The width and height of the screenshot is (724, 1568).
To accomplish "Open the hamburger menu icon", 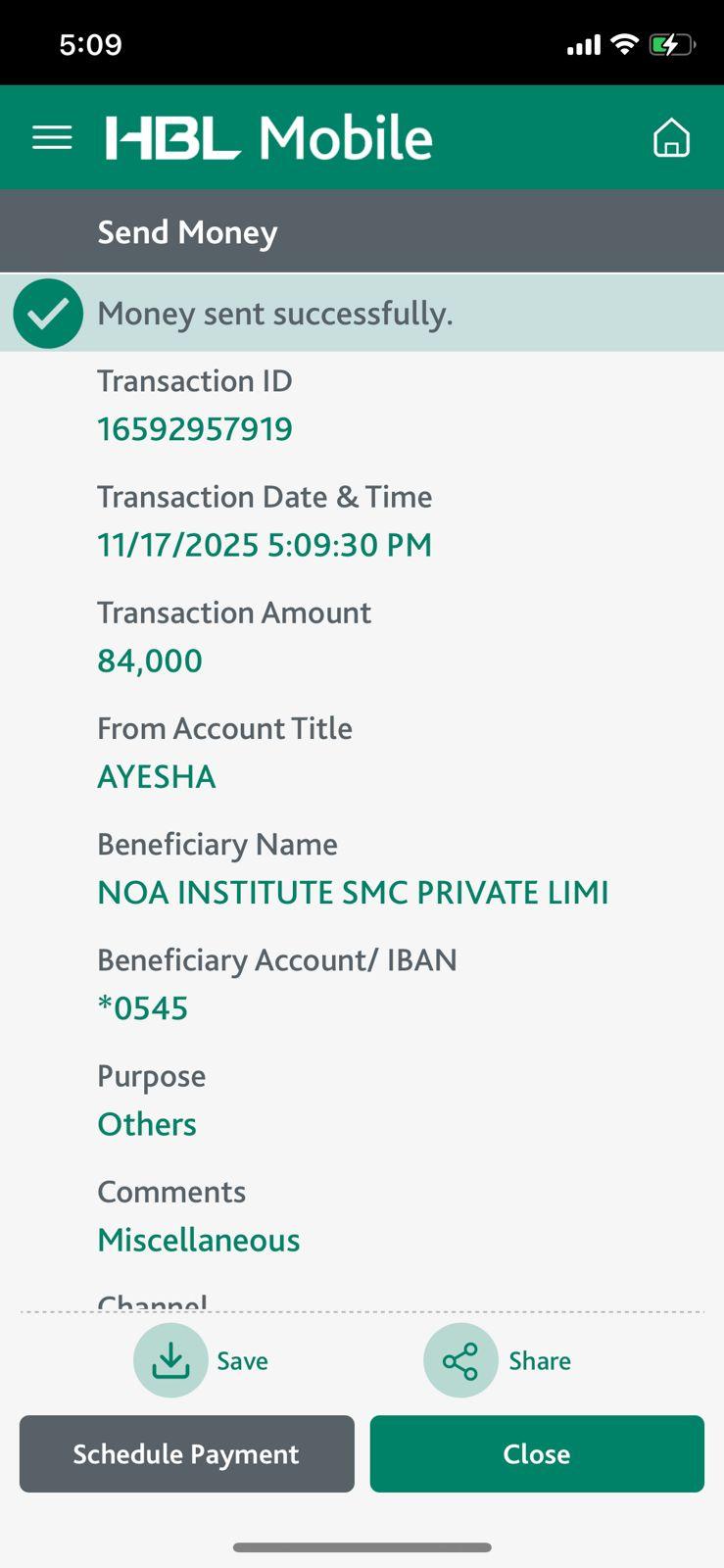I will click(52, 138).
